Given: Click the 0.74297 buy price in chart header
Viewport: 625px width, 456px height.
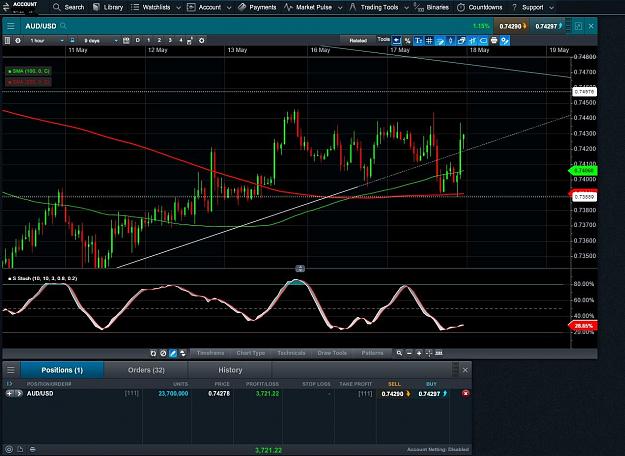Looking at the screenshot, I should 549,26.
